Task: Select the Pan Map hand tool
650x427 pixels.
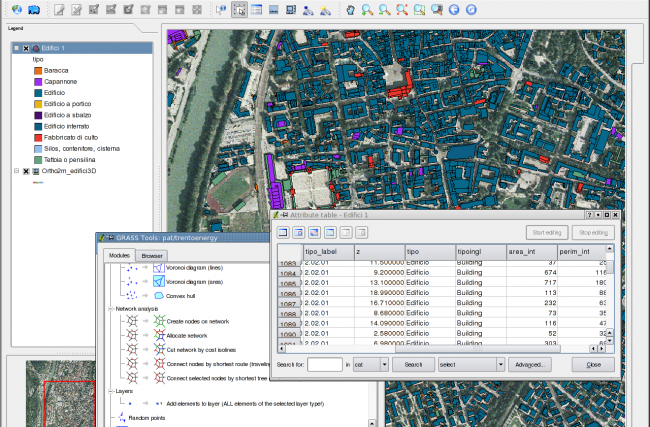Action: coord(350,10)
